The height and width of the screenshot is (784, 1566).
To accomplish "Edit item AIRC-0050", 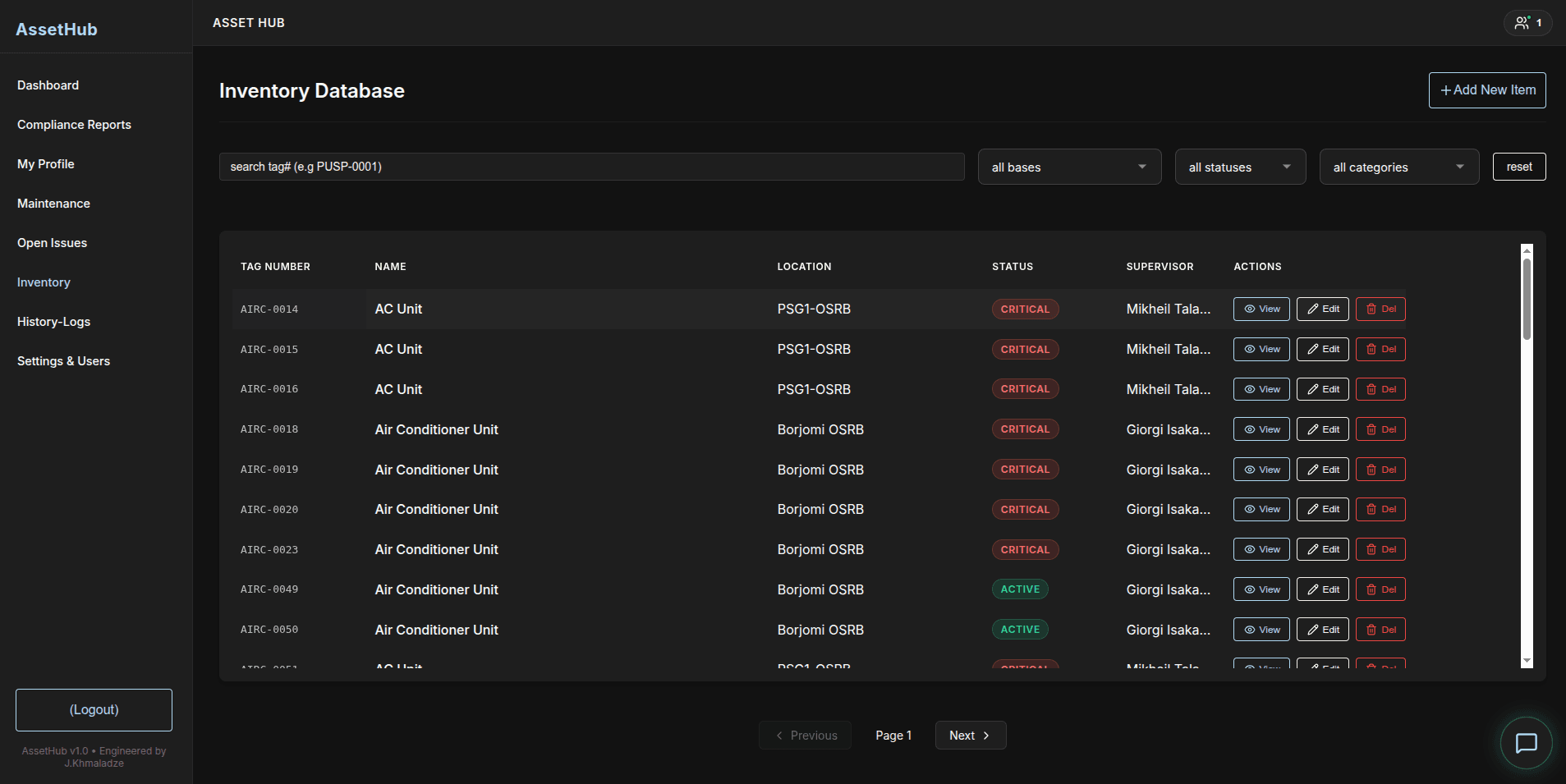I will 1323,630.
